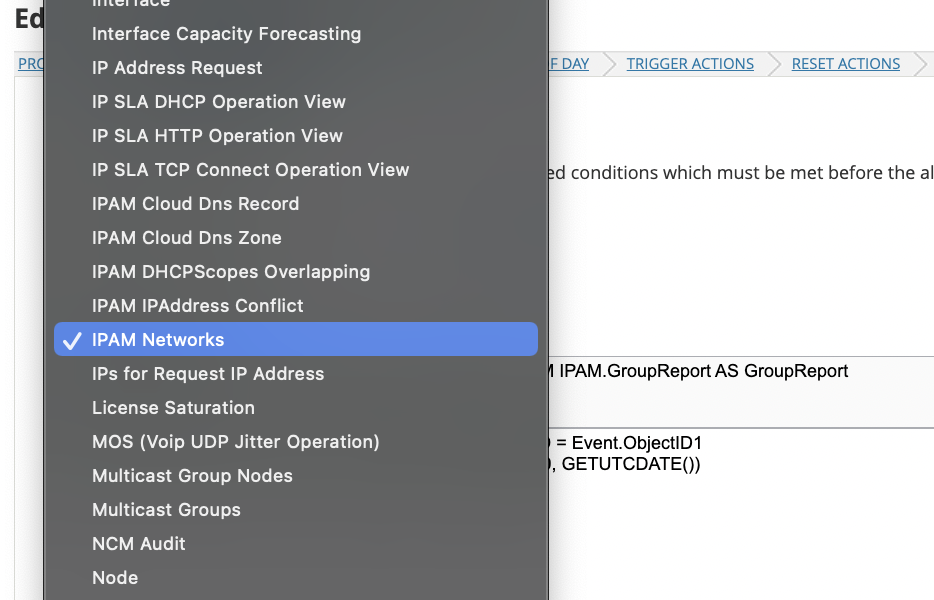
Task: Select Multicast Group Nodes
Action: coord(192,476)
